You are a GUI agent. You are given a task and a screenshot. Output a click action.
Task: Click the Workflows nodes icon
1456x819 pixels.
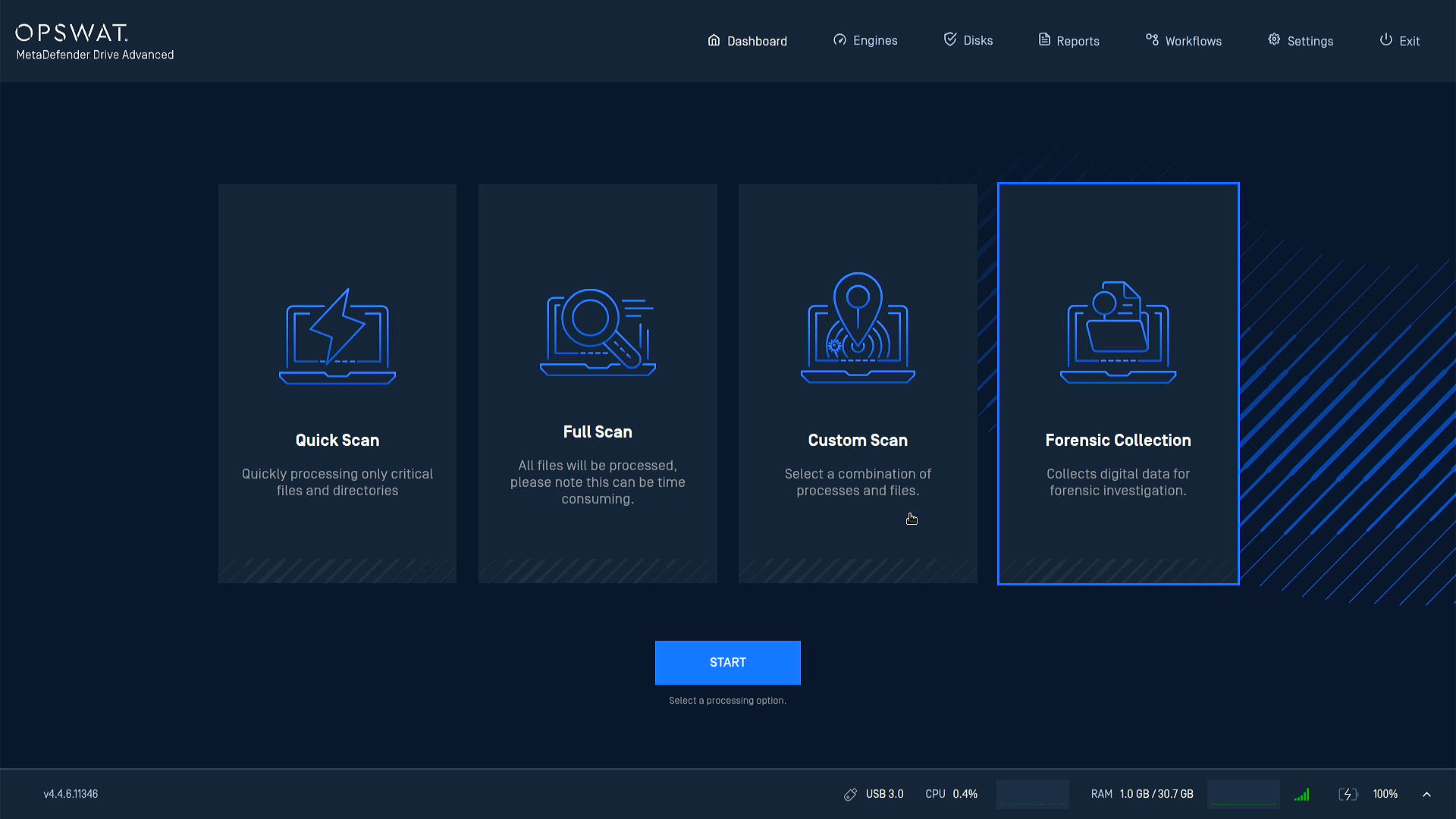[1152, 39]
